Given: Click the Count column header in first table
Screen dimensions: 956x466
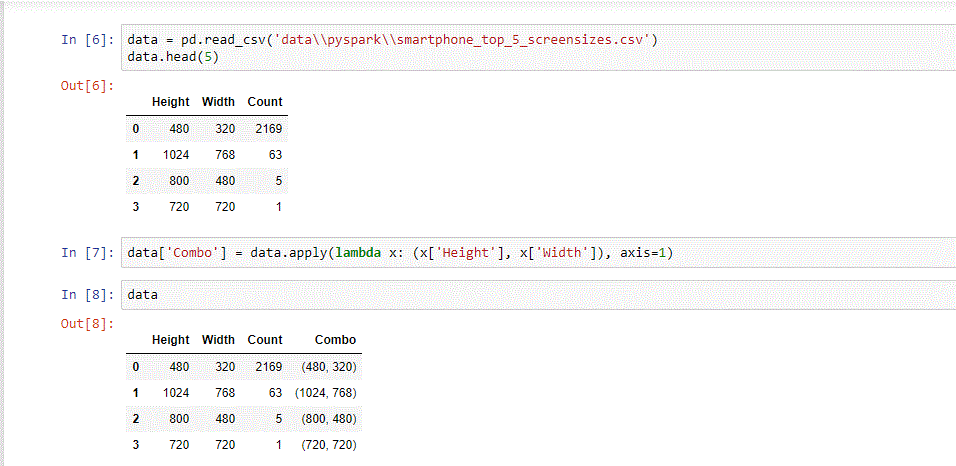Looking at the screenshot, I should coord(265,102).
